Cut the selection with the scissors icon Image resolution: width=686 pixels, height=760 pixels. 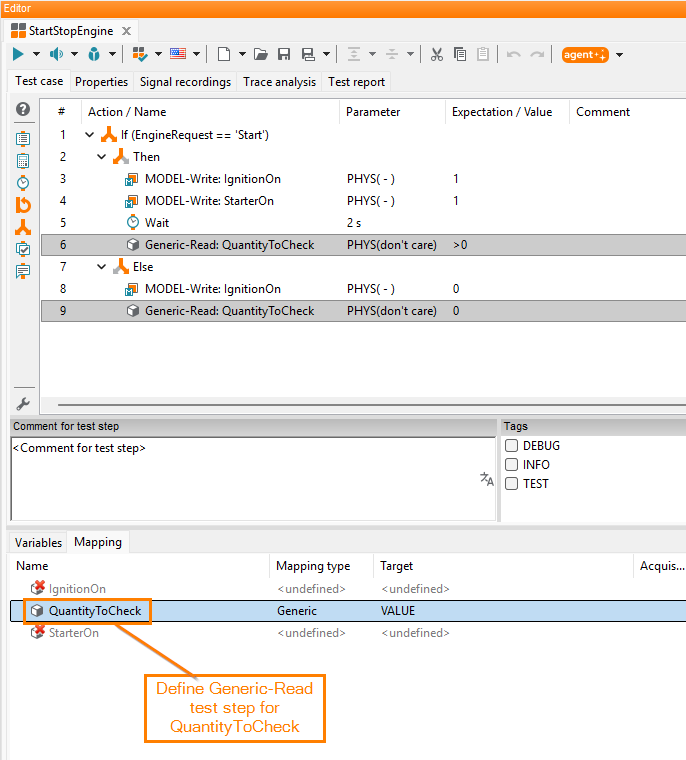[x=437, y=54]
